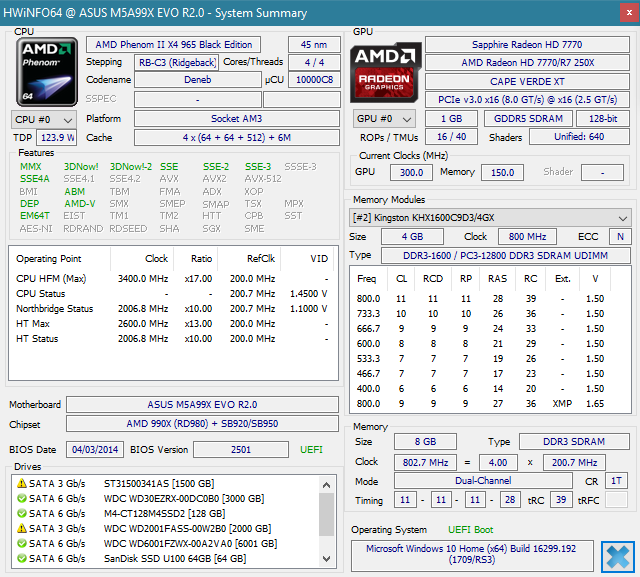Screen dimensions: 640x577
Task: Click the AMD Phenom CPU logo
Action: [x=47, y=72]
